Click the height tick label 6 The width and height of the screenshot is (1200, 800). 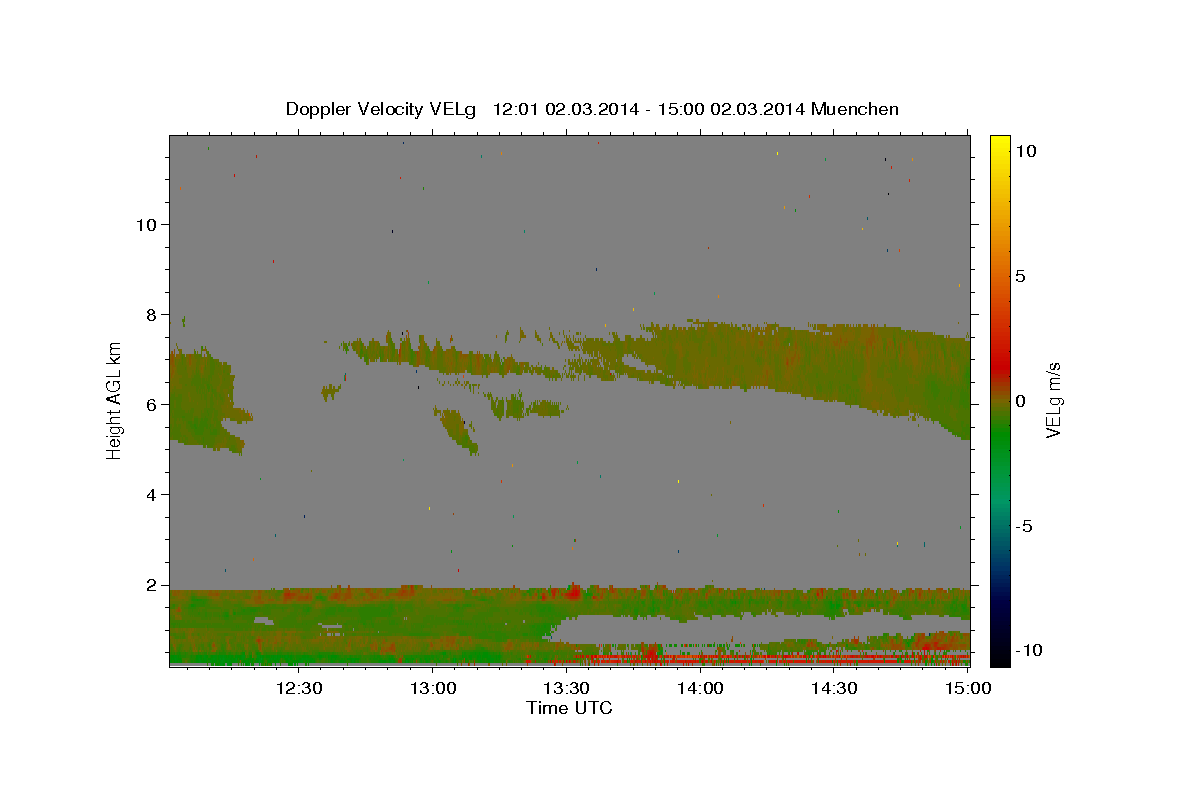152,404
